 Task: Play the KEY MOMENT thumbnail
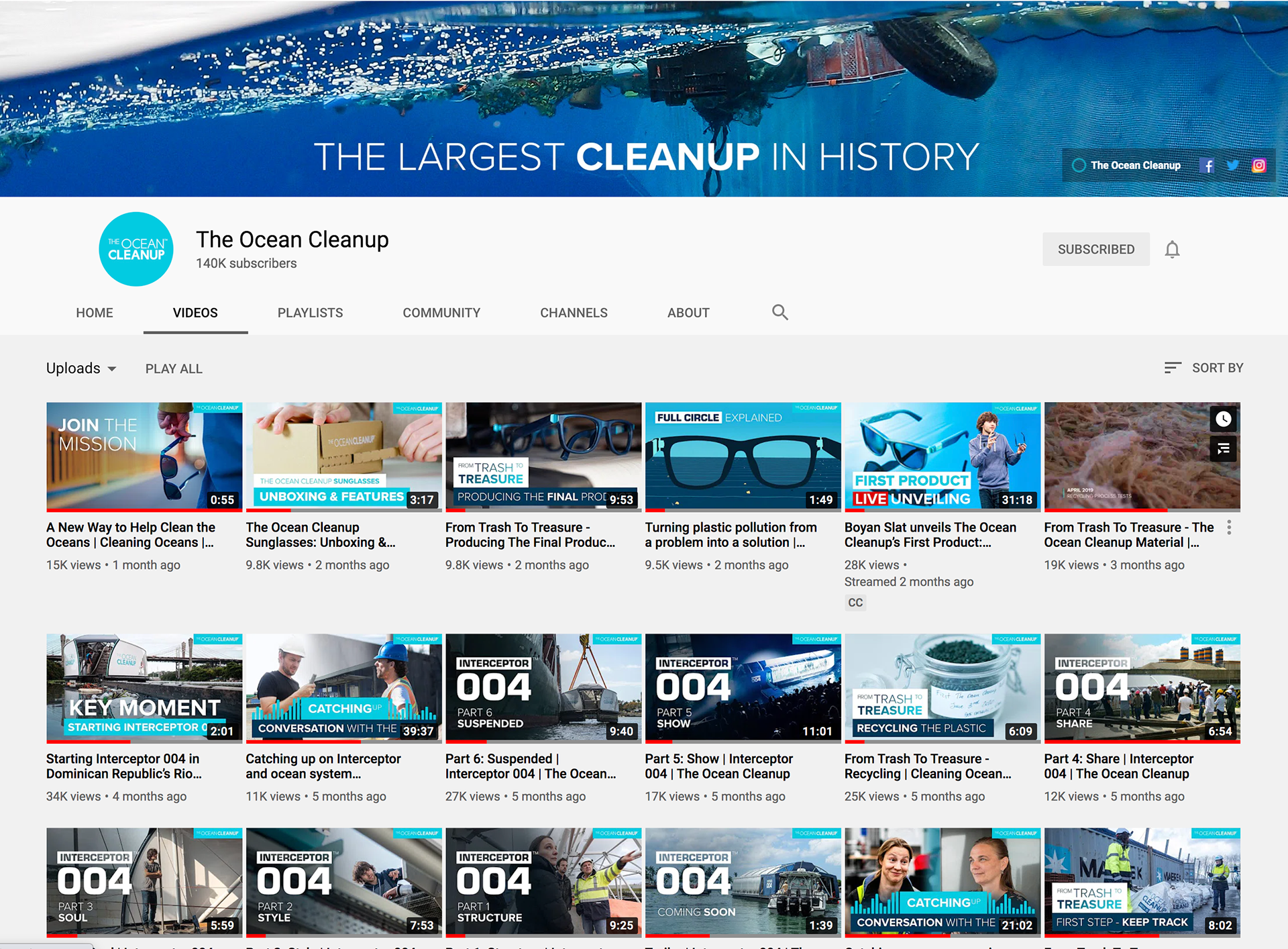click(x=144, y=688)
